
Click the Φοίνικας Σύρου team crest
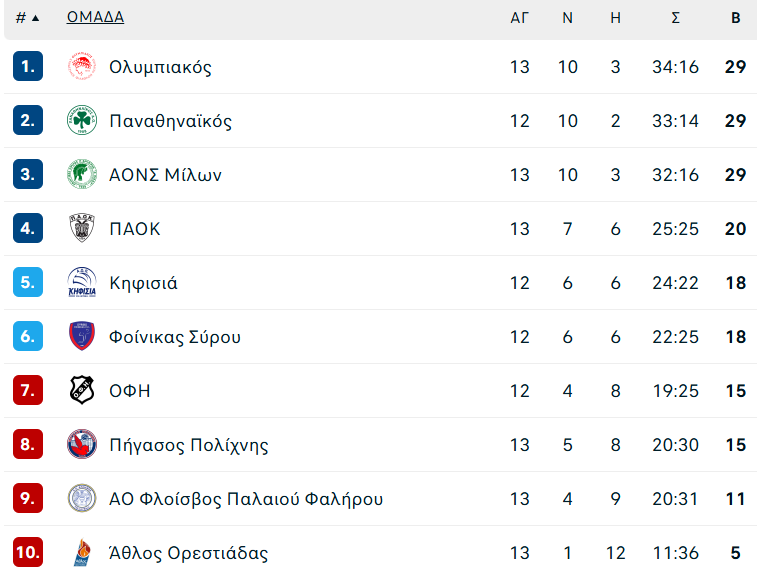tap(81, 337)
